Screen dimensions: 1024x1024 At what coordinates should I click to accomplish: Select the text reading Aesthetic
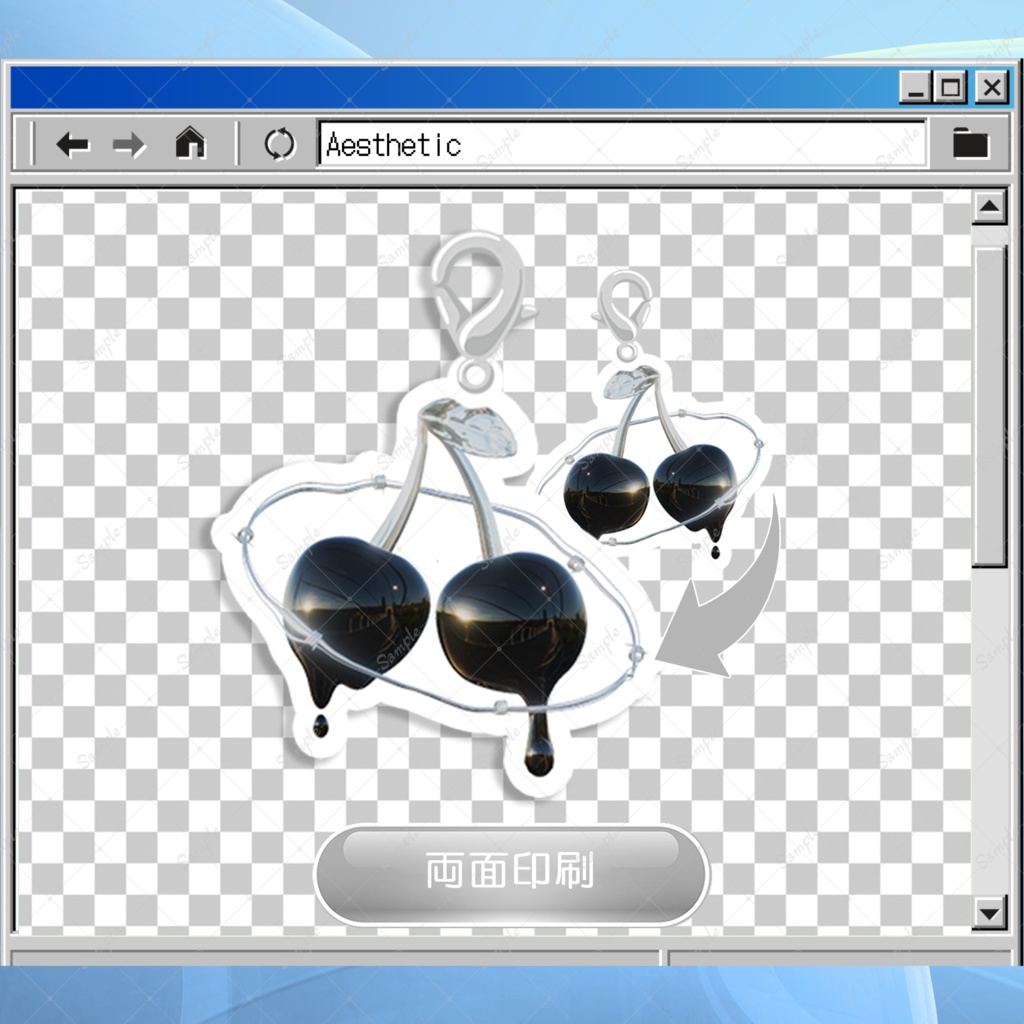[390, 145]
